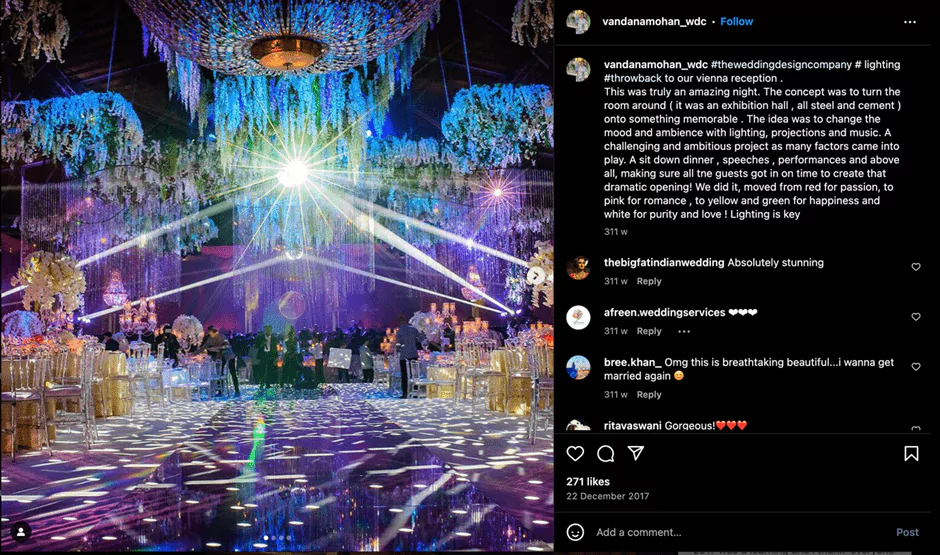The width and height of the screenshot is (940, 555).
Task: Follow vandanamohan_wdc
Action: click(x=736, y=22)
